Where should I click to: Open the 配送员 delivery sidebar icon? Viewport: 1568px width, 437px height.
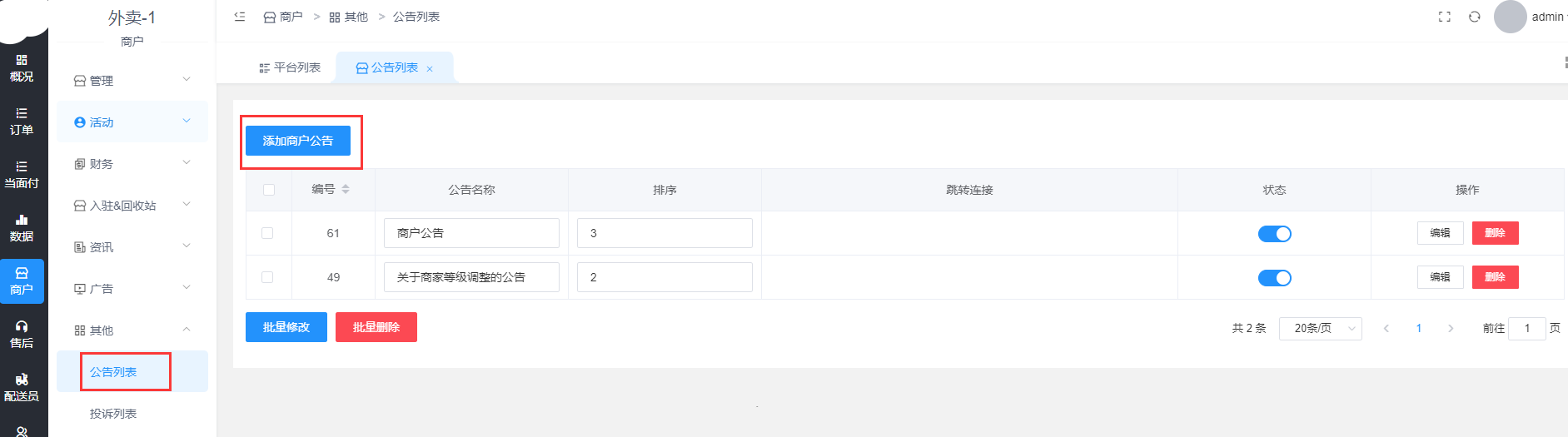pyautogui.click(x=22, y=388)
